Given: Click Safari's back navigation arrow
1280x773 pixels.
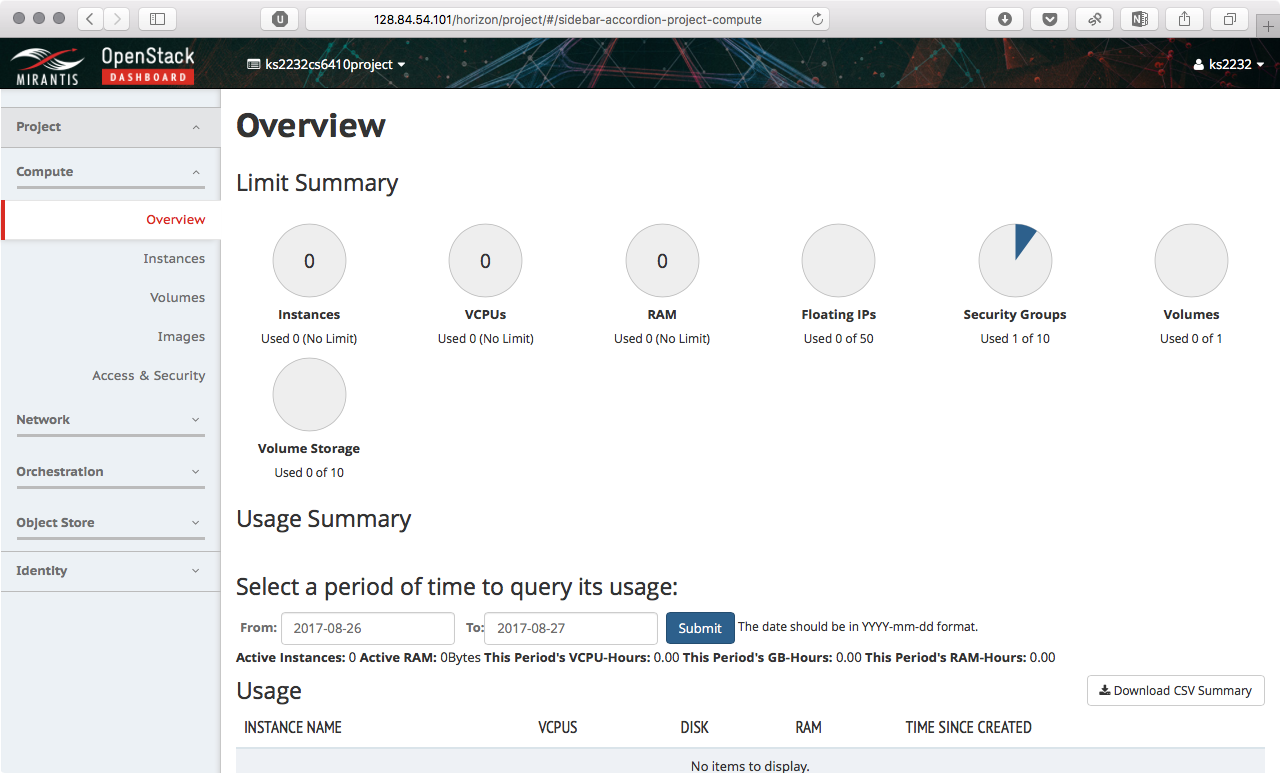Looking at the screenshot, I should [x=90, y=19].
